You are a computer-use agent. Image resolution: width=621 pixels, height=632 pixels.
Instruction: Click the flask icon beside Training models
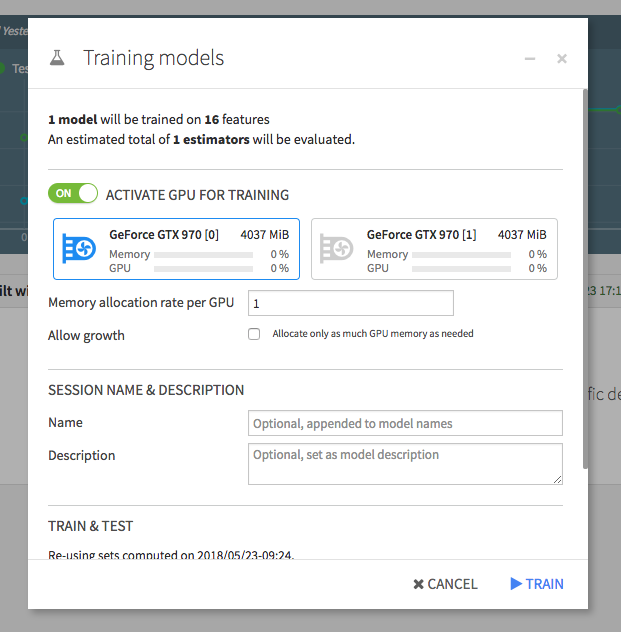tap(57, 58)
